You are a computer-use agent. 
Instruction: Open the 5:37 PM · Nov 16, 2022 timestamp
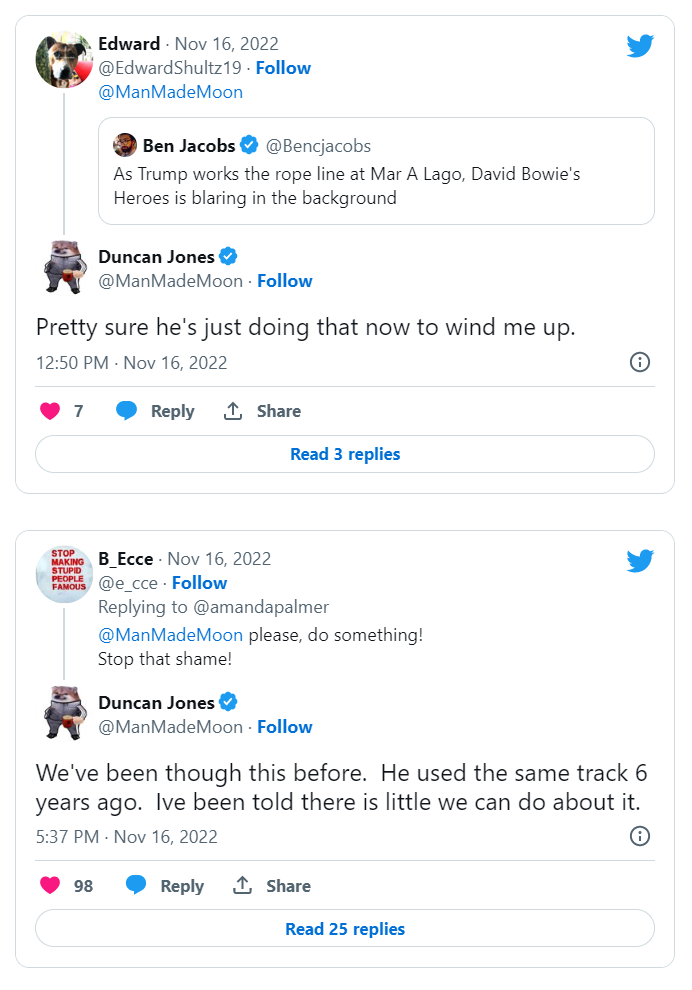pos(126,836)
